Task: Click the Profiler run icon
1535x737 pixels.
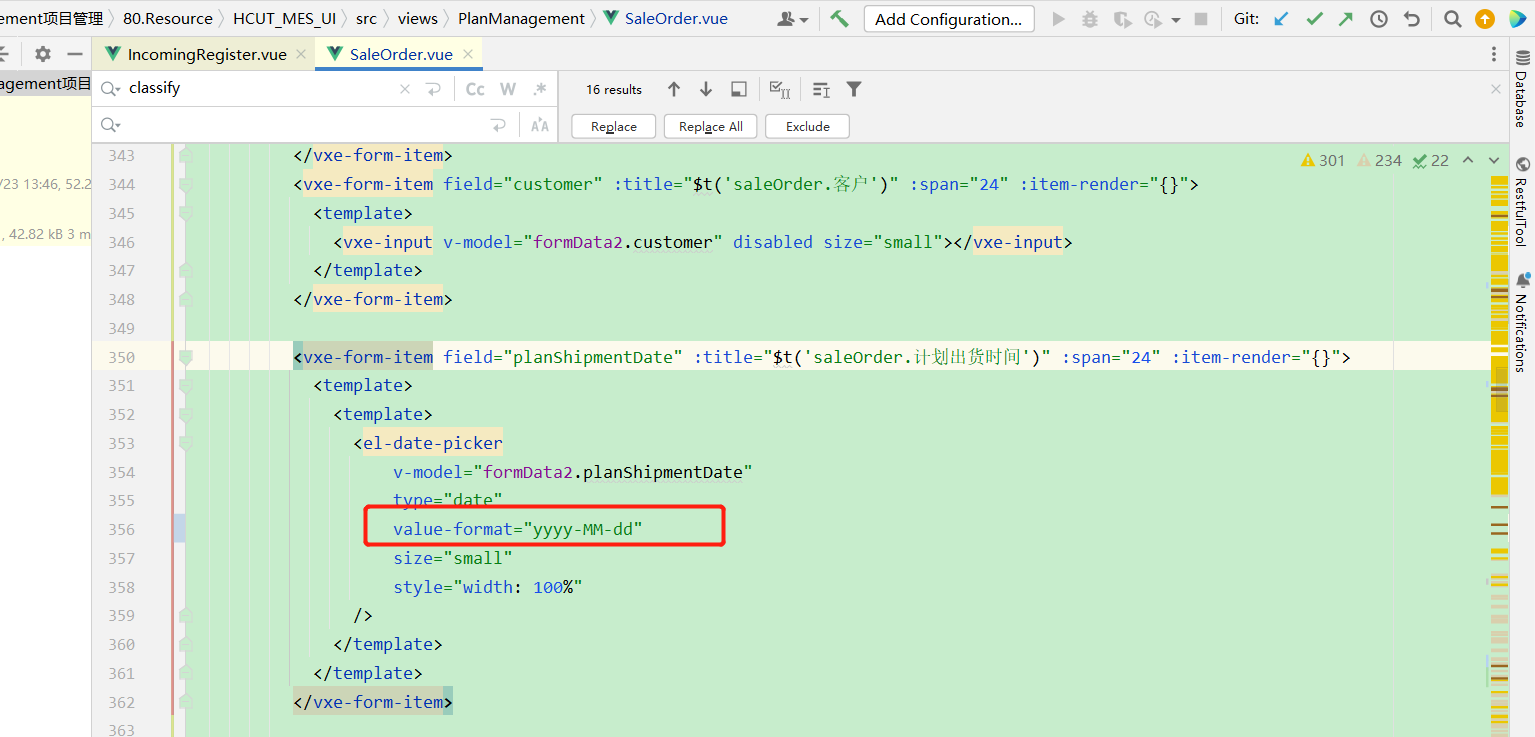Action: (1153, 19)
